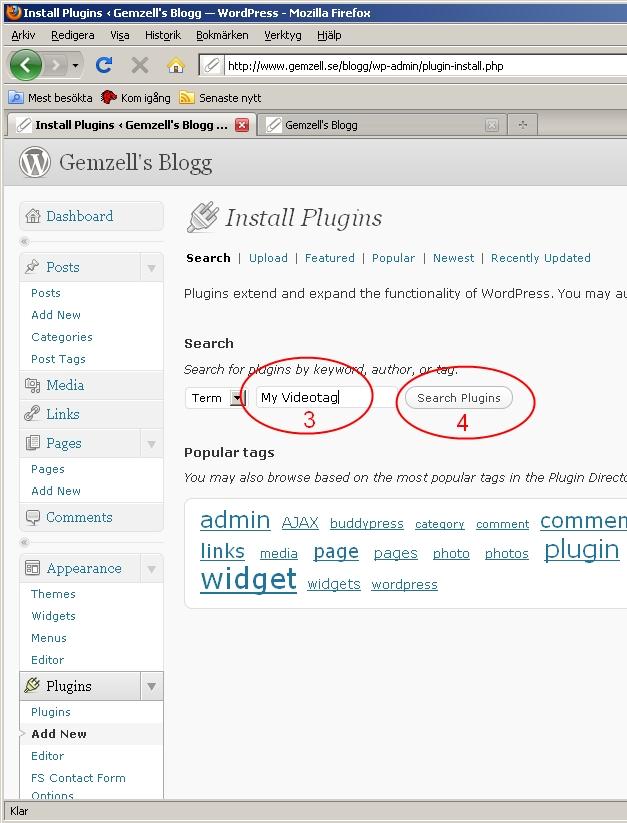Open the Themes submenu item
627x823 pixels.
tap(53, 594)
